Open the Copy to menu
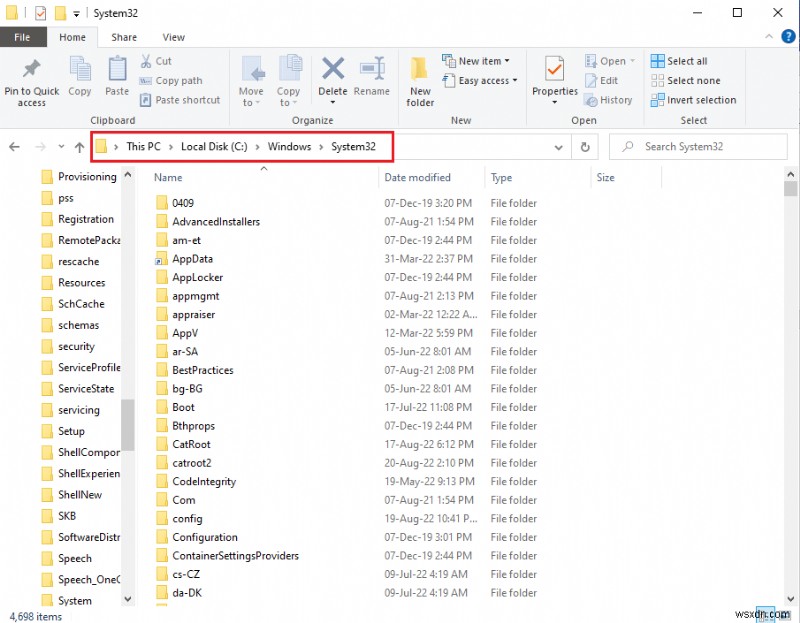Image resolution: width=800 pixels, height=623 pixels. tap(288, 82)
